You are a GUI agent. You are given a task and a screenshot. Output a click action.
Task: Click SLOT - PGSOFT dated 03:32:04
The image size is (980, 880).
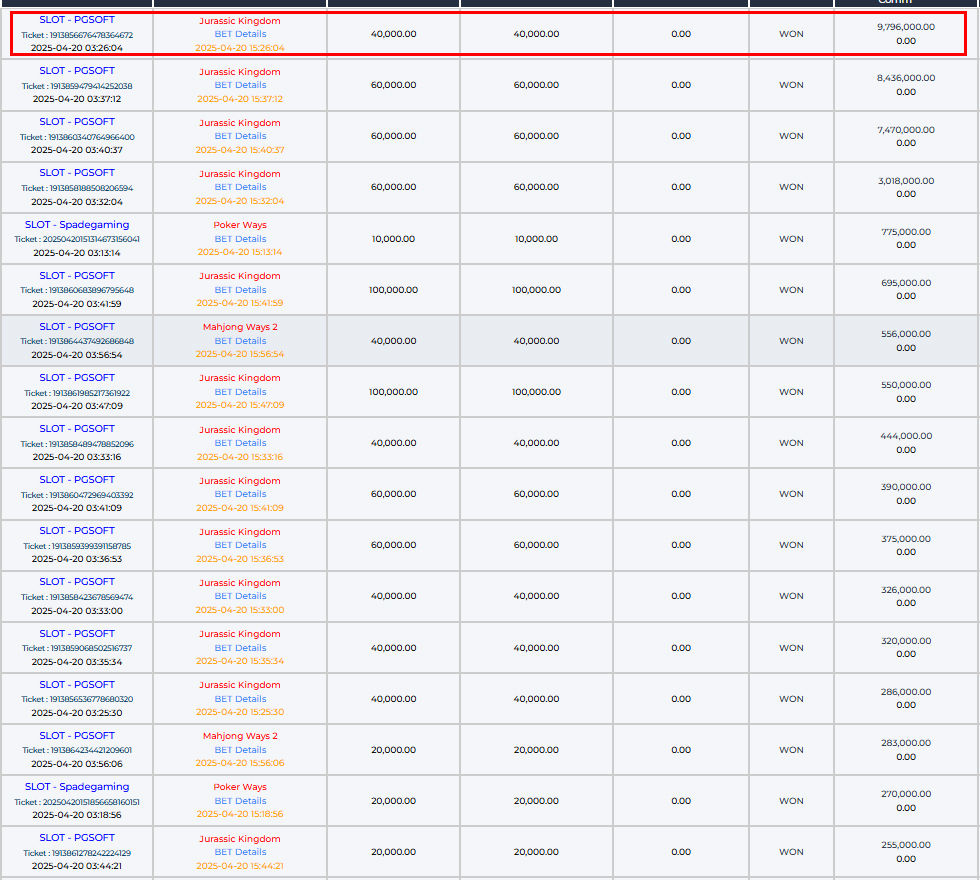point(77,172)
